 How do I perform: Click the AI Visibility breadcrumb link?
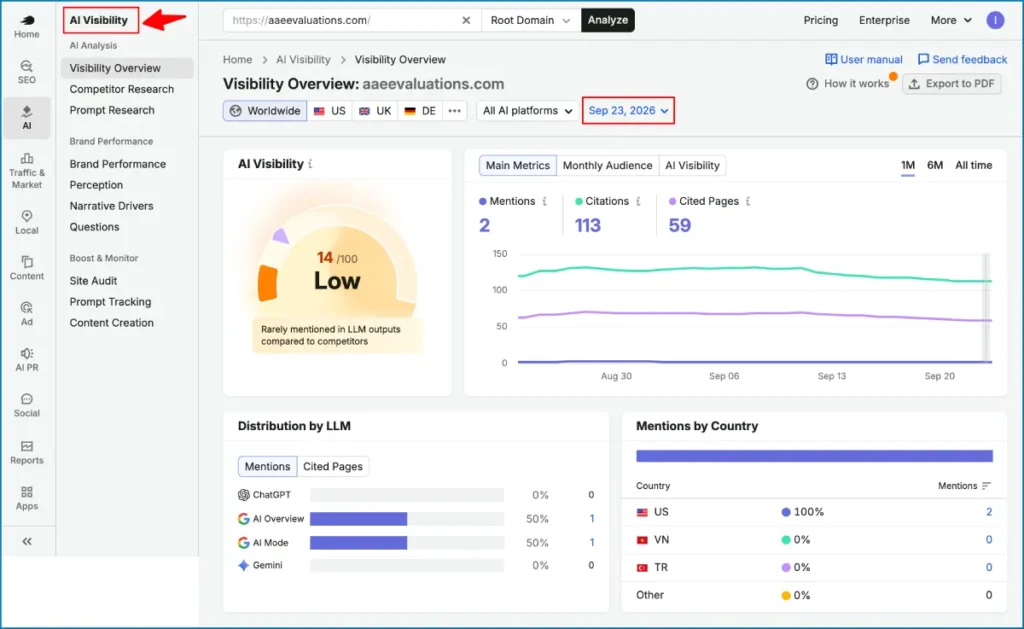click(x=303, y=59)
